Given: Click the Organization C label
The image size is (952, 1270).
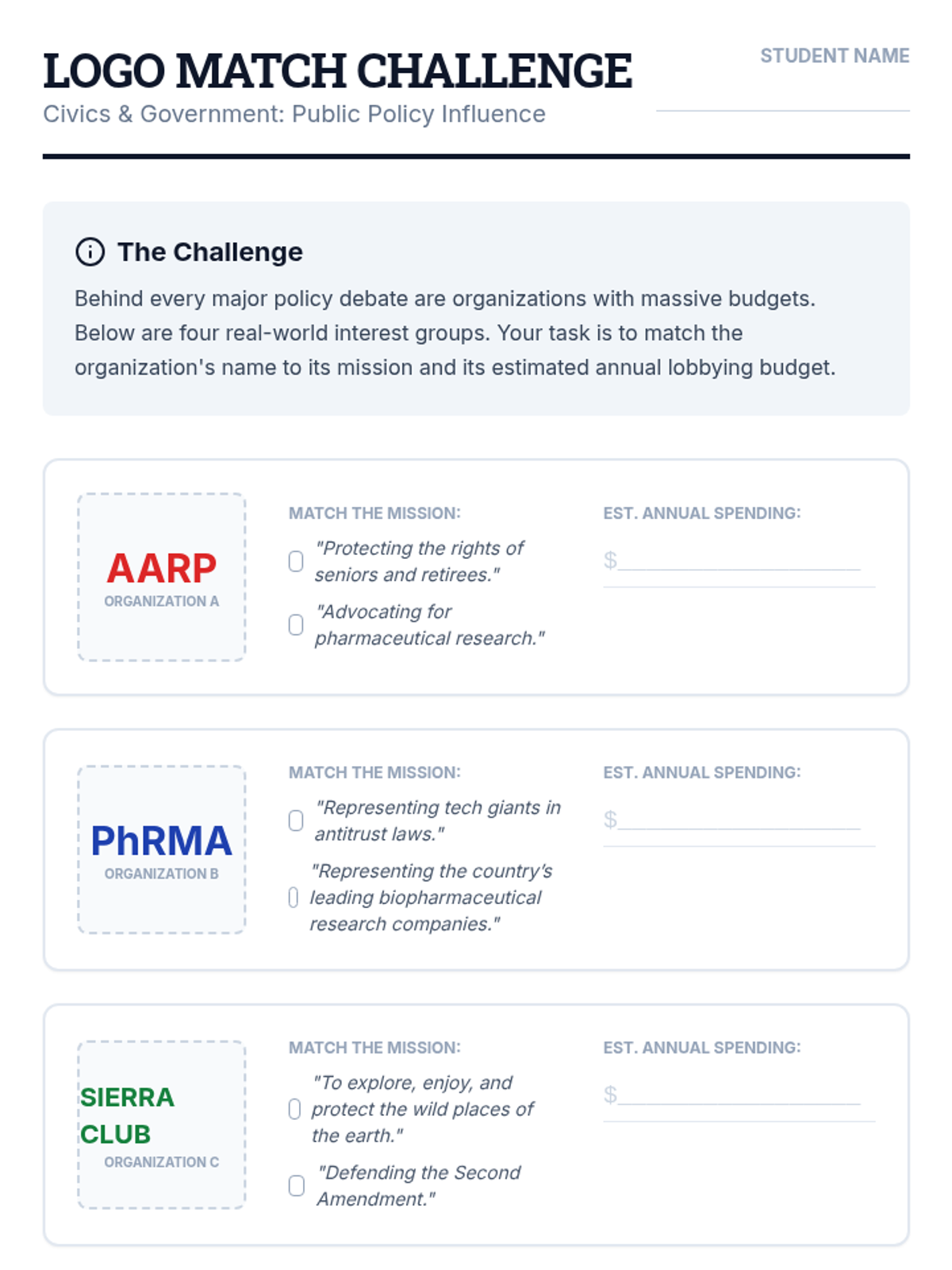Looking at the screenshot, I should coord(162,1162).
